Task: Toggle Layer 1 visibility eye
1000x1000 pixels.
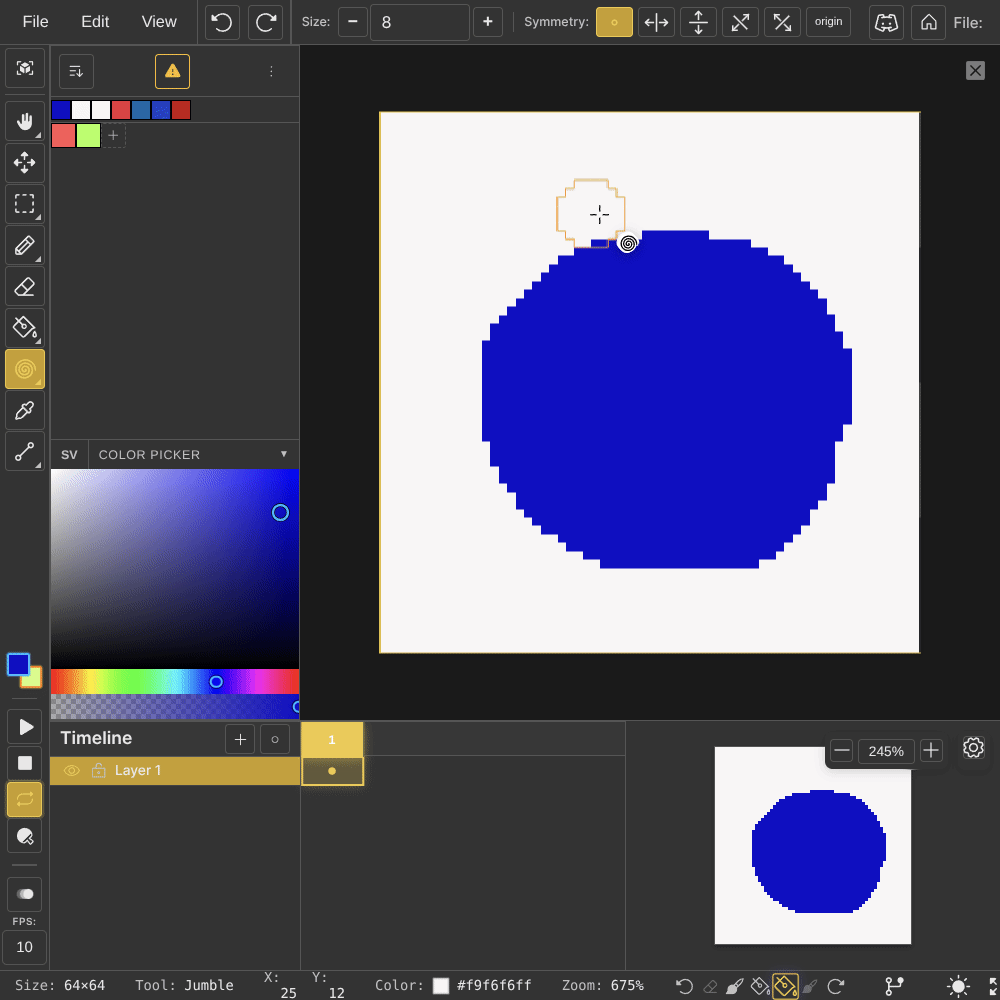Action: click(x=71, y=770)
